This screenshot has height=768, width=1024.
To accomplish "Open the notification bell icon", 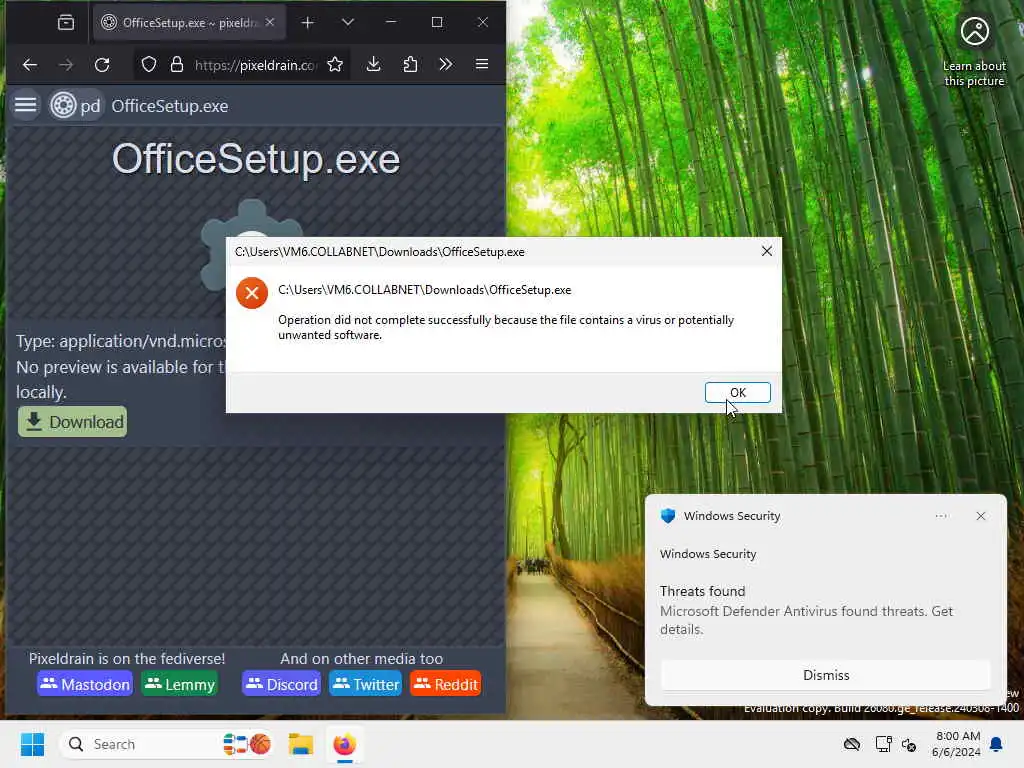I will (x=997, y=744).
